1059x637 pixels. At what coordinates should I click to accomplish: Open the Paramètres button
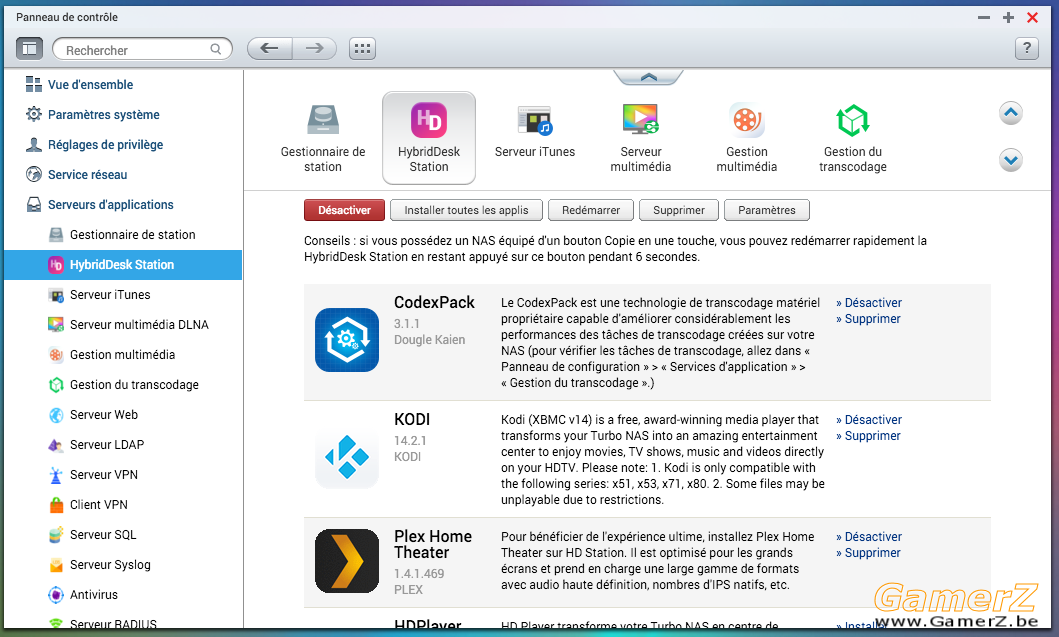pos(767,210)
